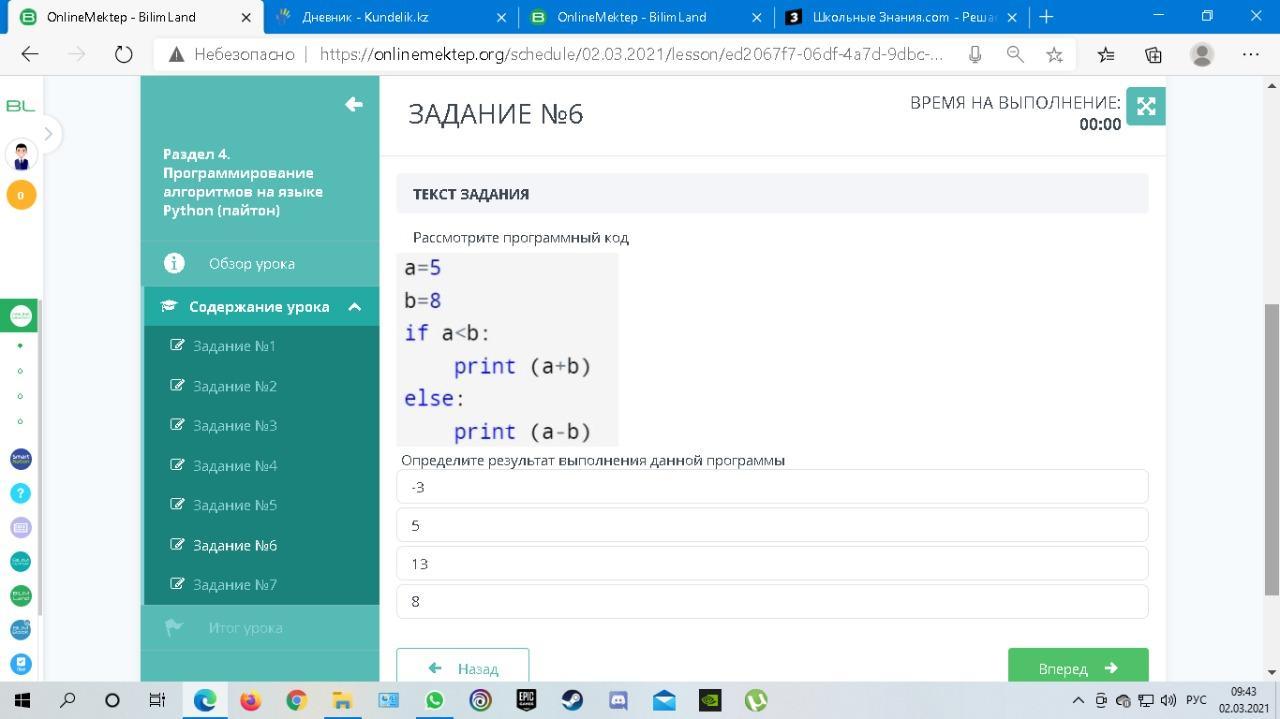Choose answer option -3
Viewport: 1280px width, 719px height.
coord(772,487)
